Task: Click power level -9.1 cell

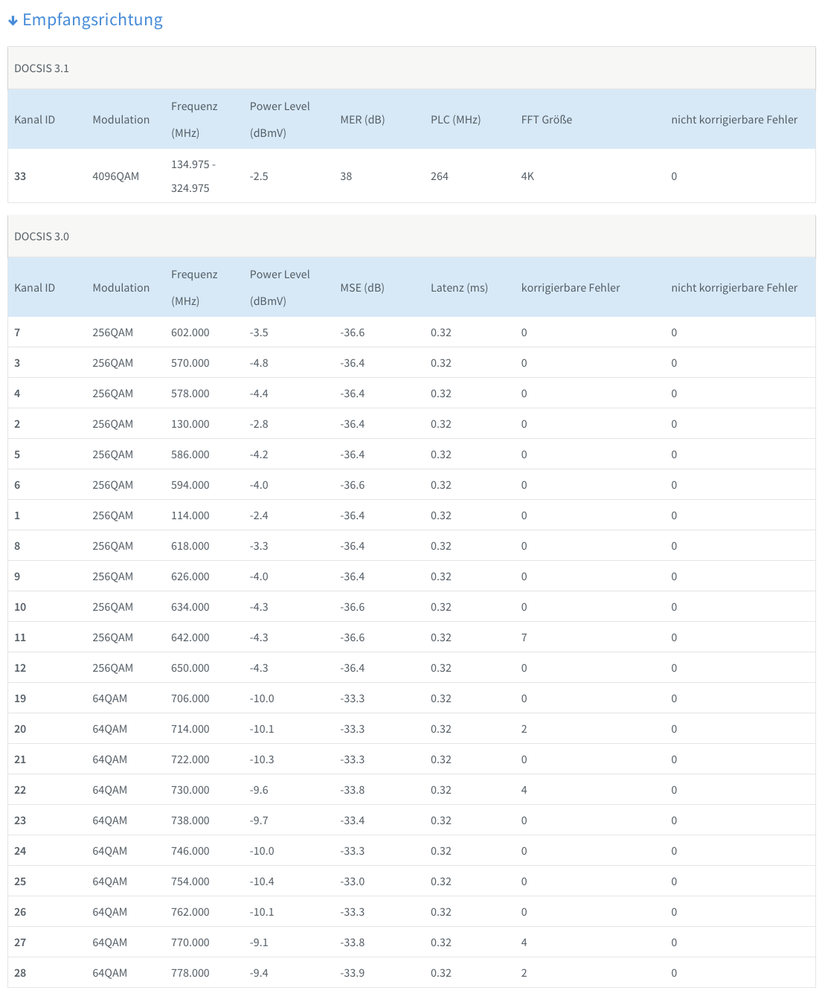Action: point(259,943)
